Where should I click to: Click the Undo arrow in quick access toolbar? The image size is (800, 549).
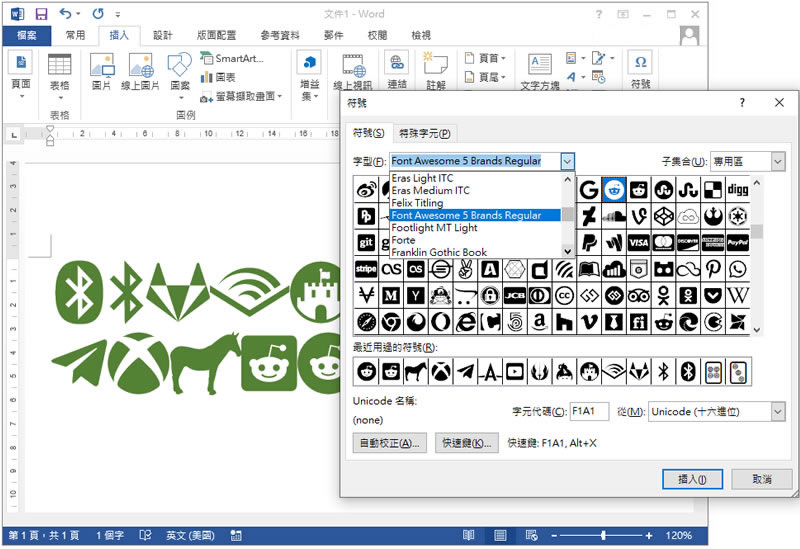click(66, 13)
